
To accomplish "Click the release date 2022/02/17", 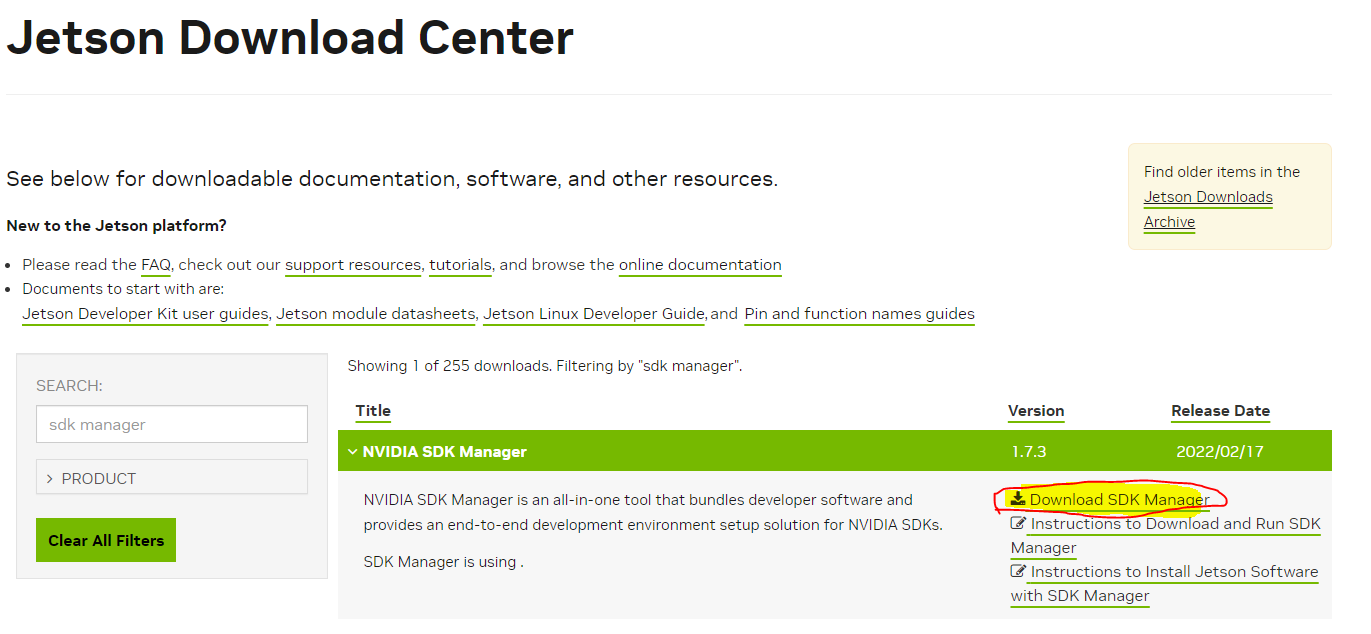I will (x=1219, y=452).
